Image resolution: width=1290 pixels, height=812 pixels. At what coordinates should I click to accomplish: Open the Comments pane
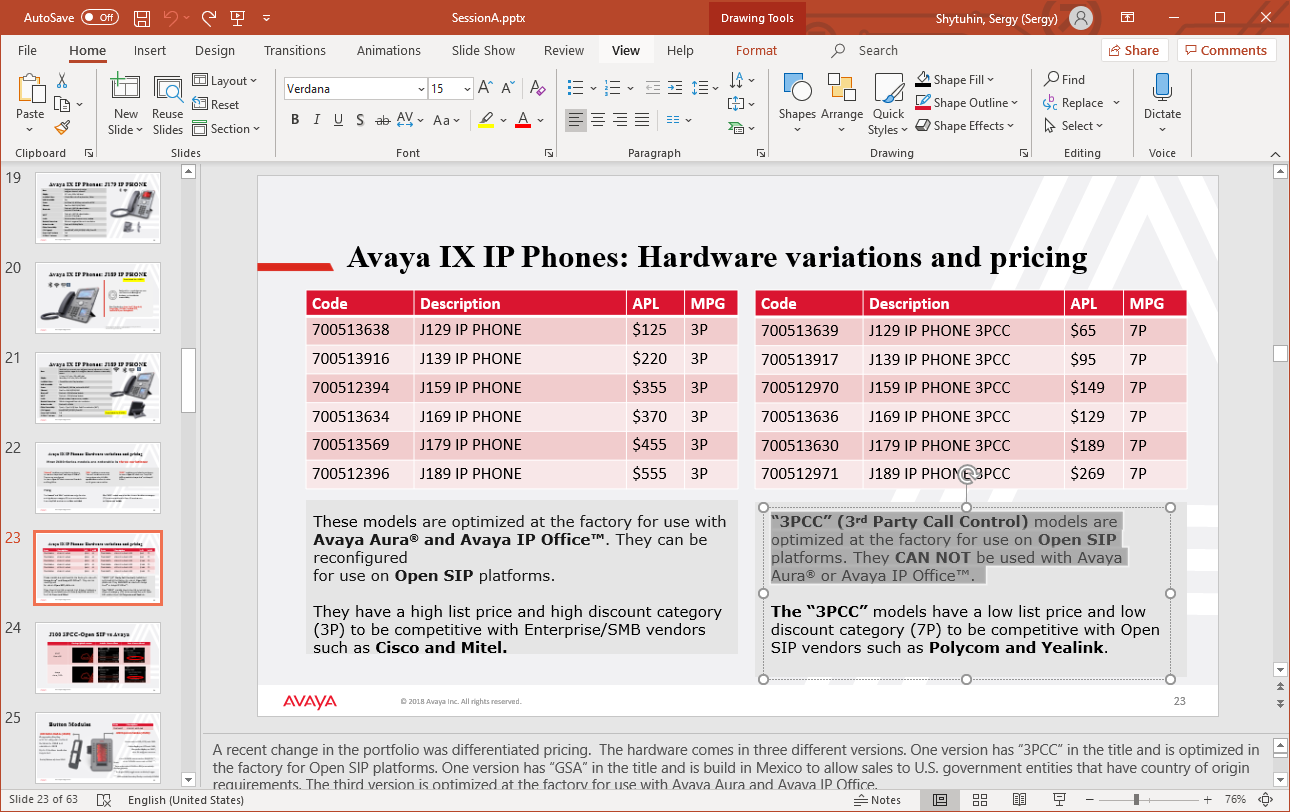pyautogui.click(x=1227, y=50)
